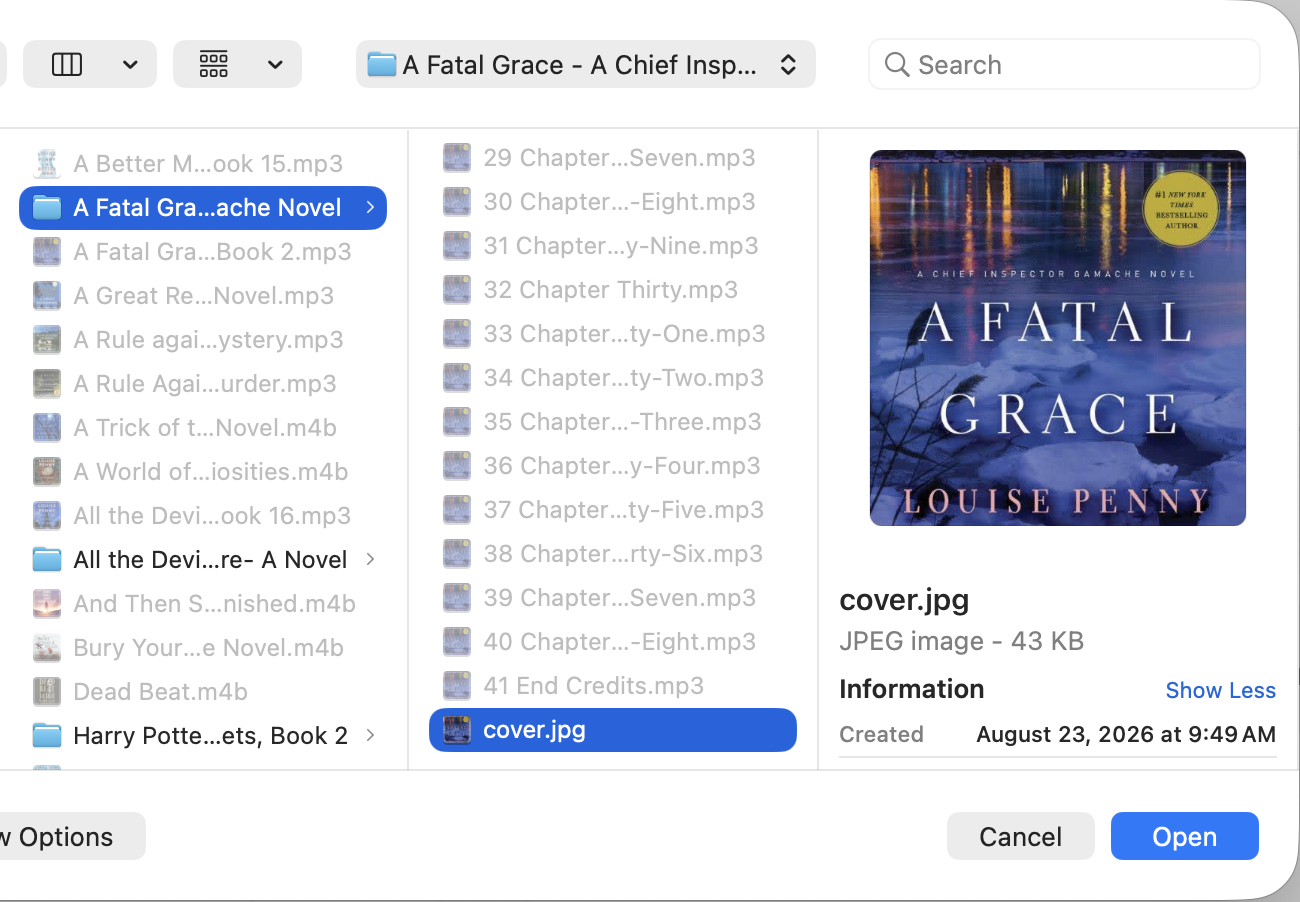The image size is (1300, 902).
Task: Click the cover.jpg file icon
Action: tap(457, 730)
